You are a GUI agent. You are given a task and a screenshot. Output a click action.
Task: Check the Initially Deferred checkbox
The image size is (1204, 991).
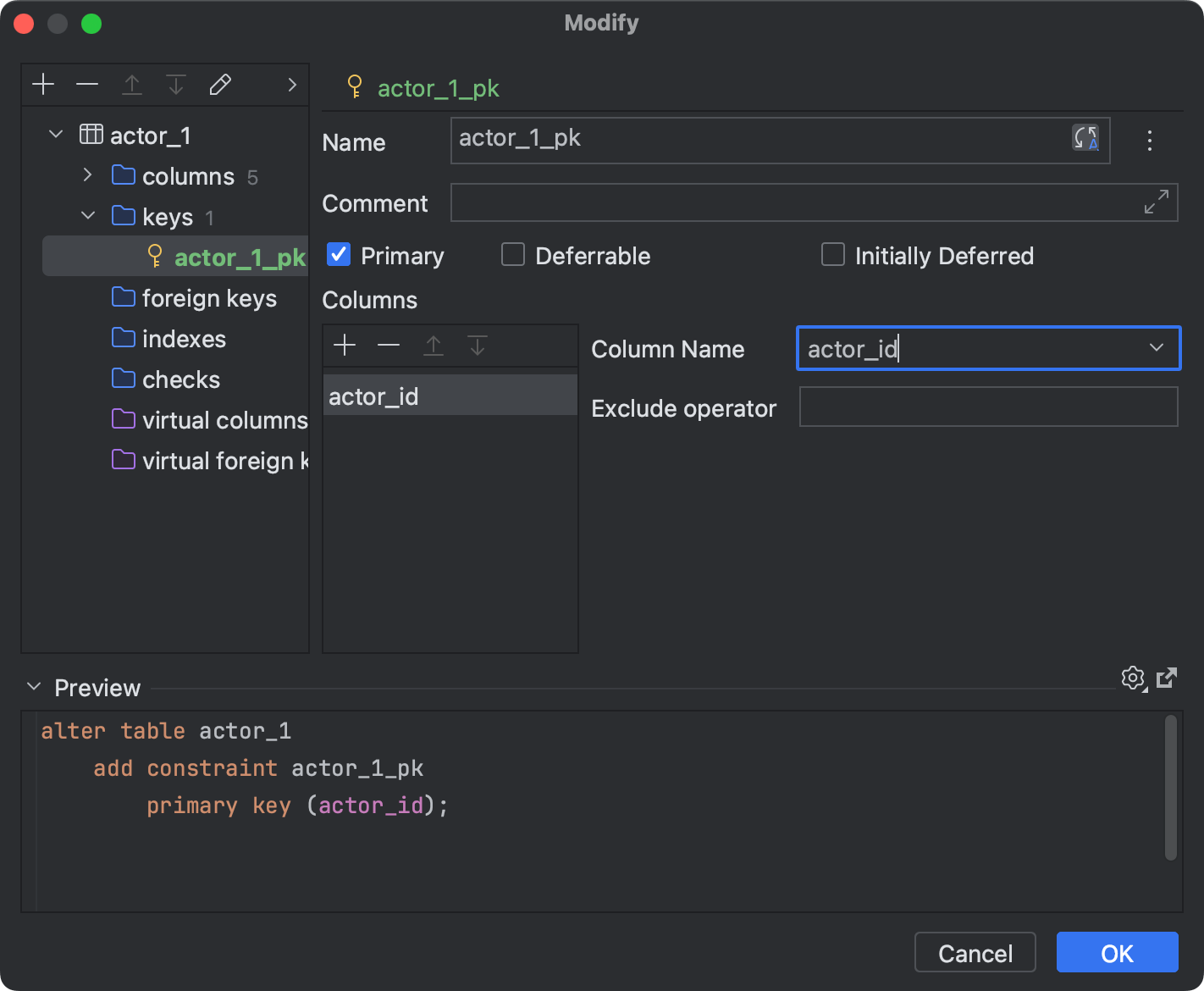point(833,254)
